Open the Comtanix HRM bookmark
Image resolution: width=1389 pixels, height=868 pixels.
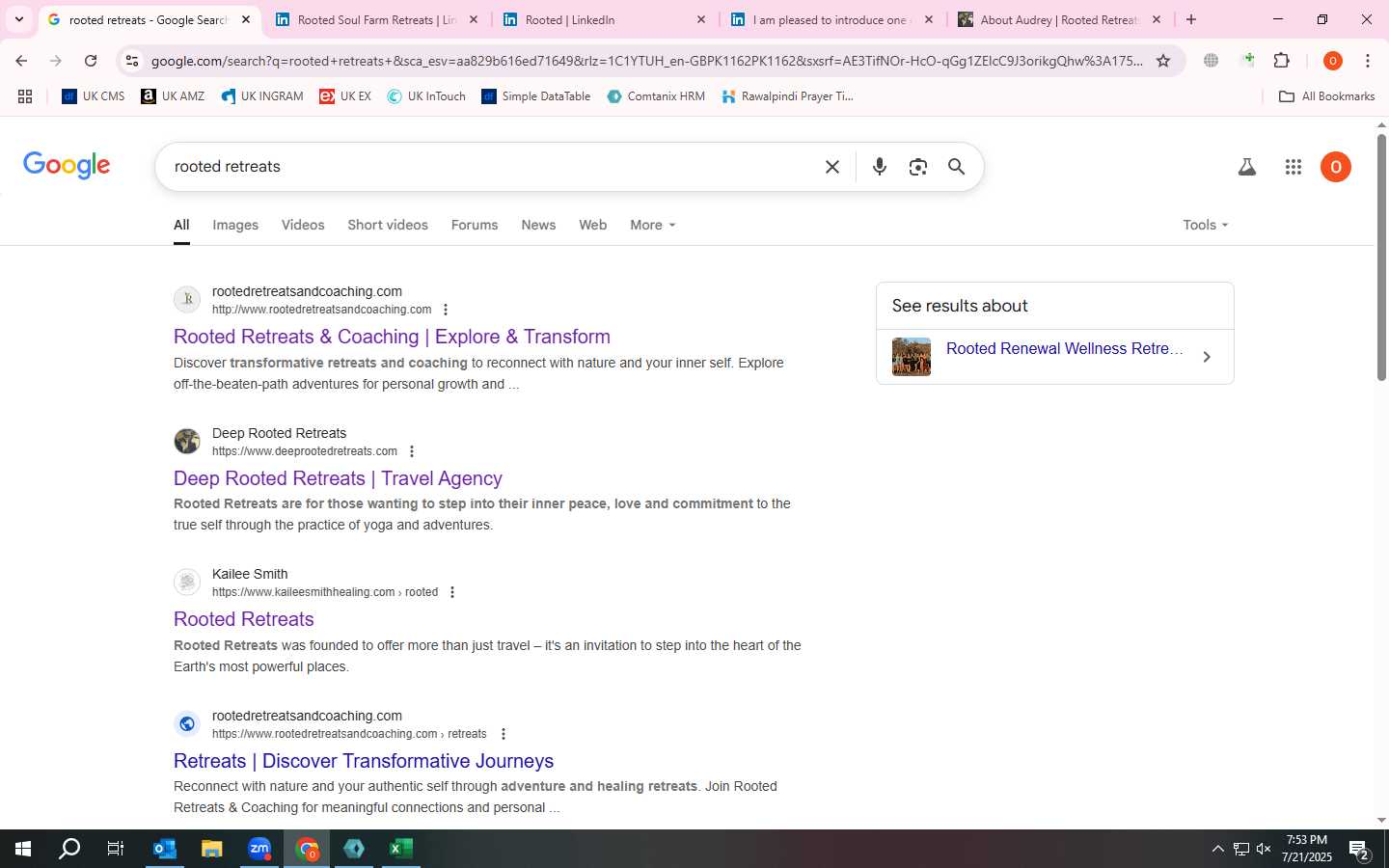656,96
